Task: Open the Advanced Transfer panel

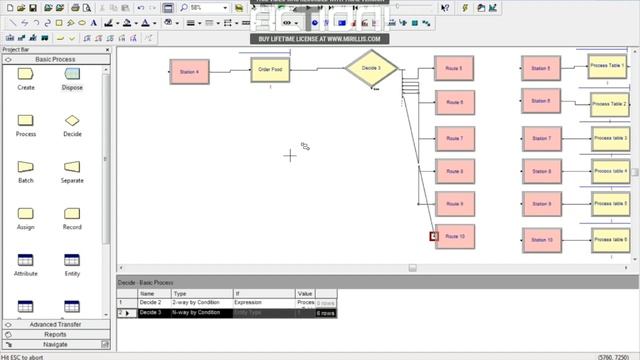Action: 56,324
